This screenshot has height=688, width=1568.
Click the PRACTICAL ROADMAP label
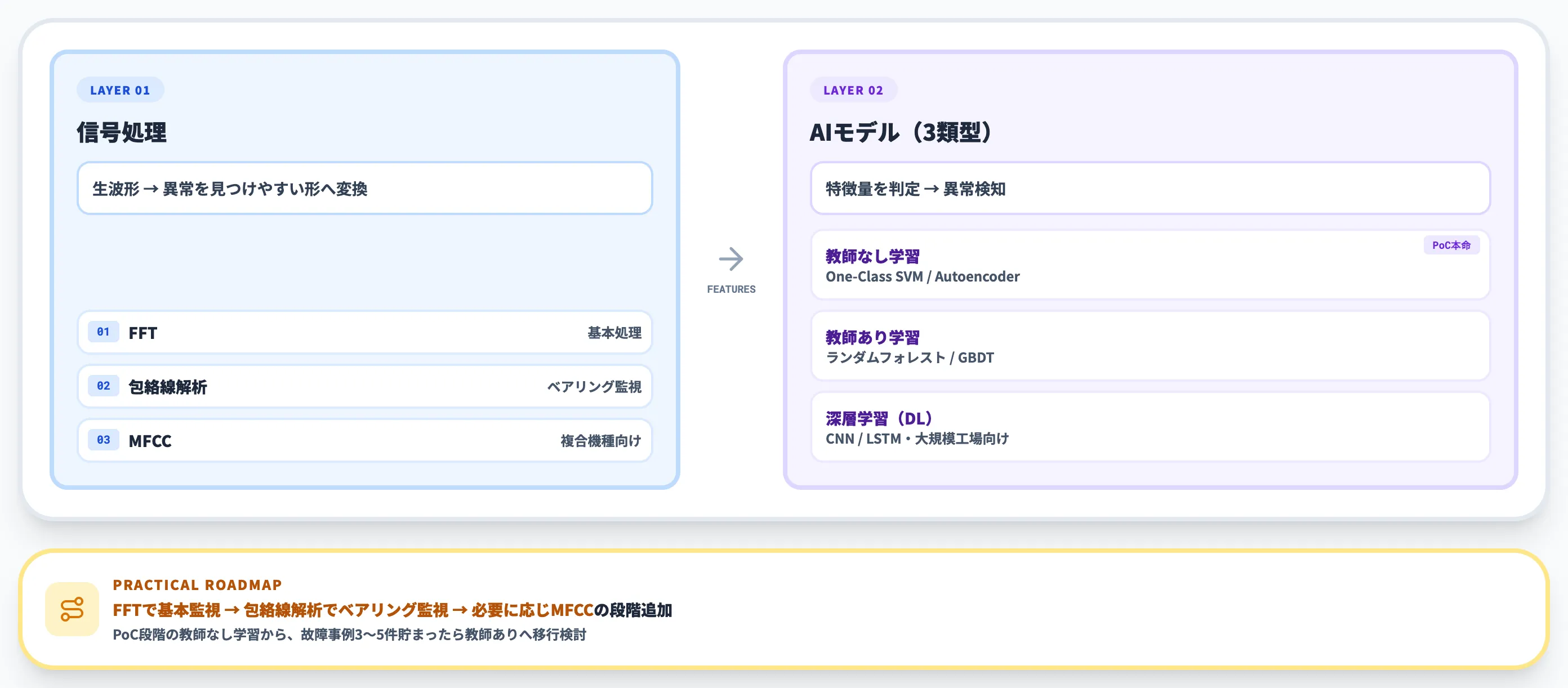point(197,584)
